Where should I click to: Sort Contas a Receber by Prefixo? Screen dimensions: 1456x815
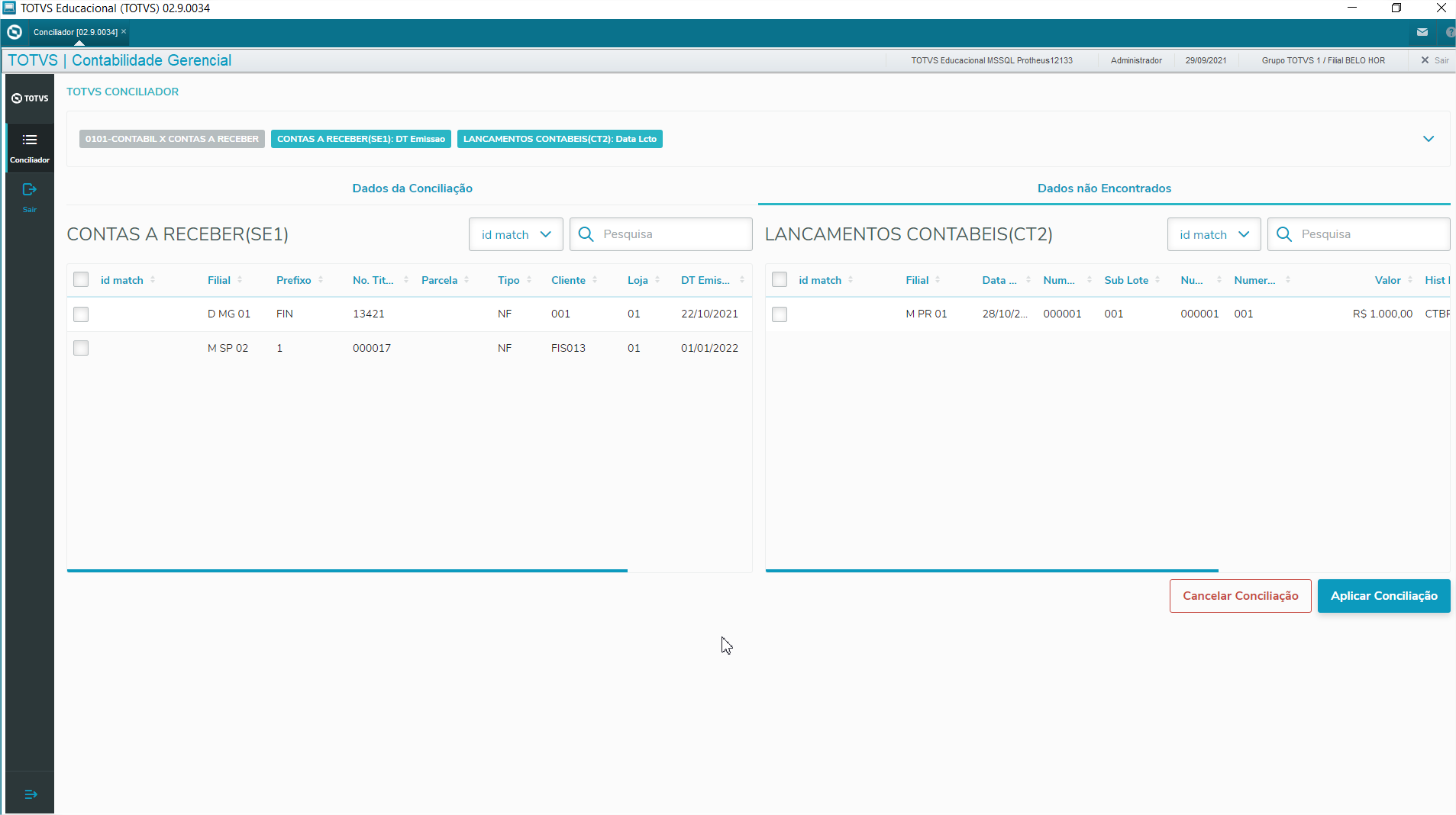click(321, 280)
